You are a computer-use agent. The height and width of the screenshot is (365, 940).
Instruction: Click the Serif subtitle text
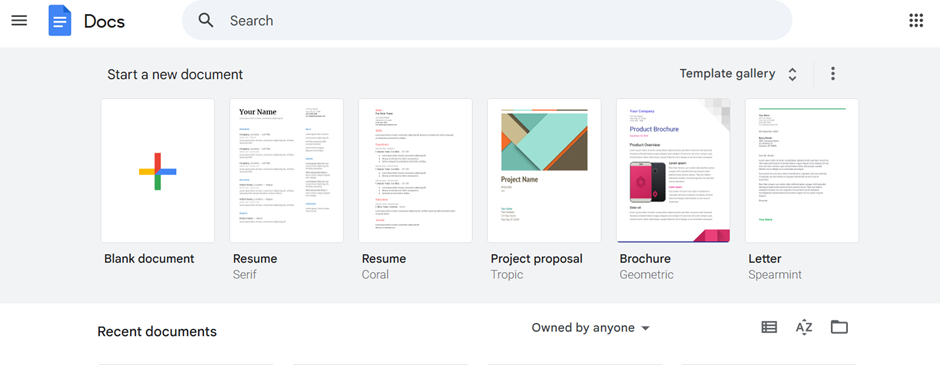point(246,274)
